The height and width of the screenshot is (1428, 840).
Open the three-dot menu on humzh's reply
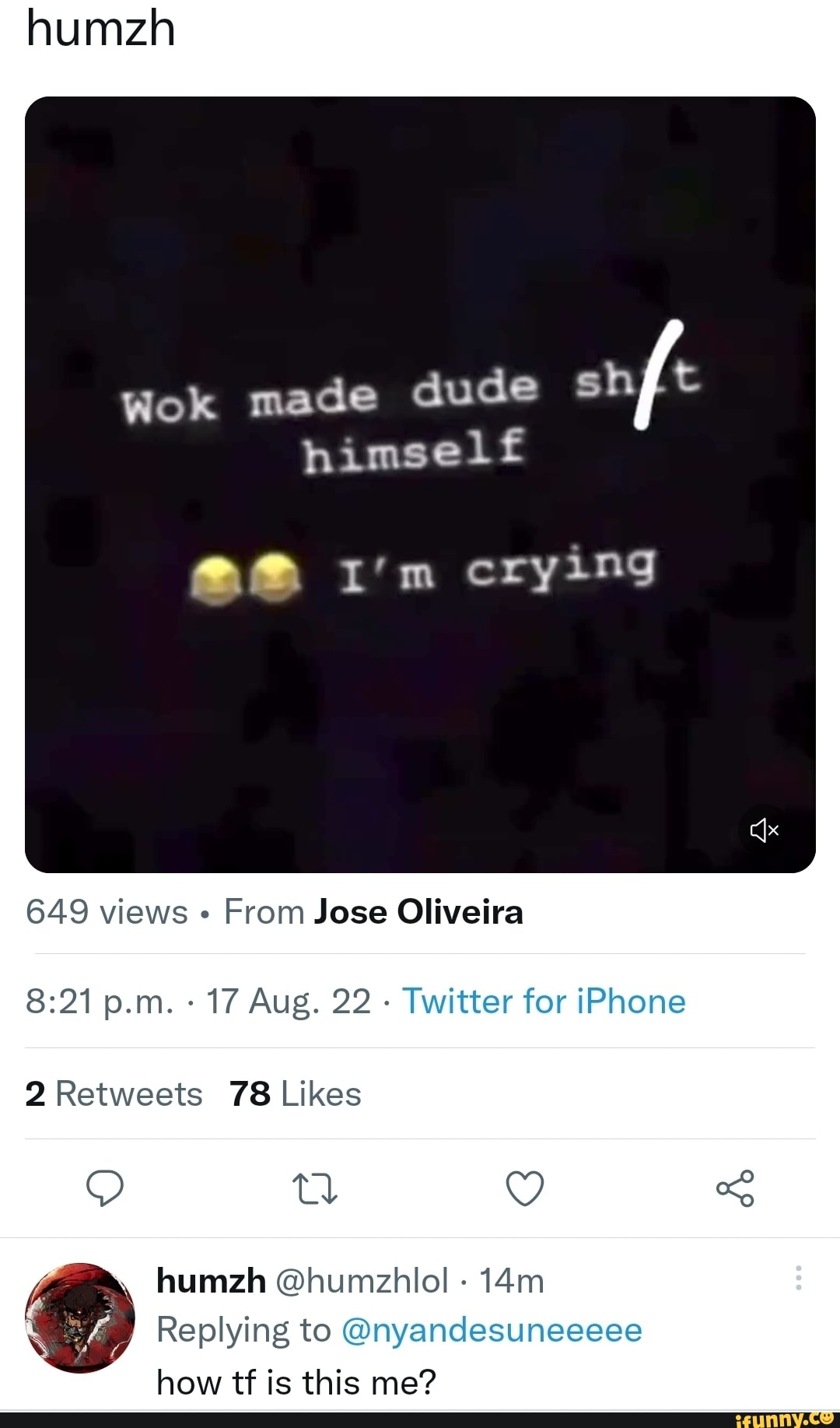point(798,1278)
